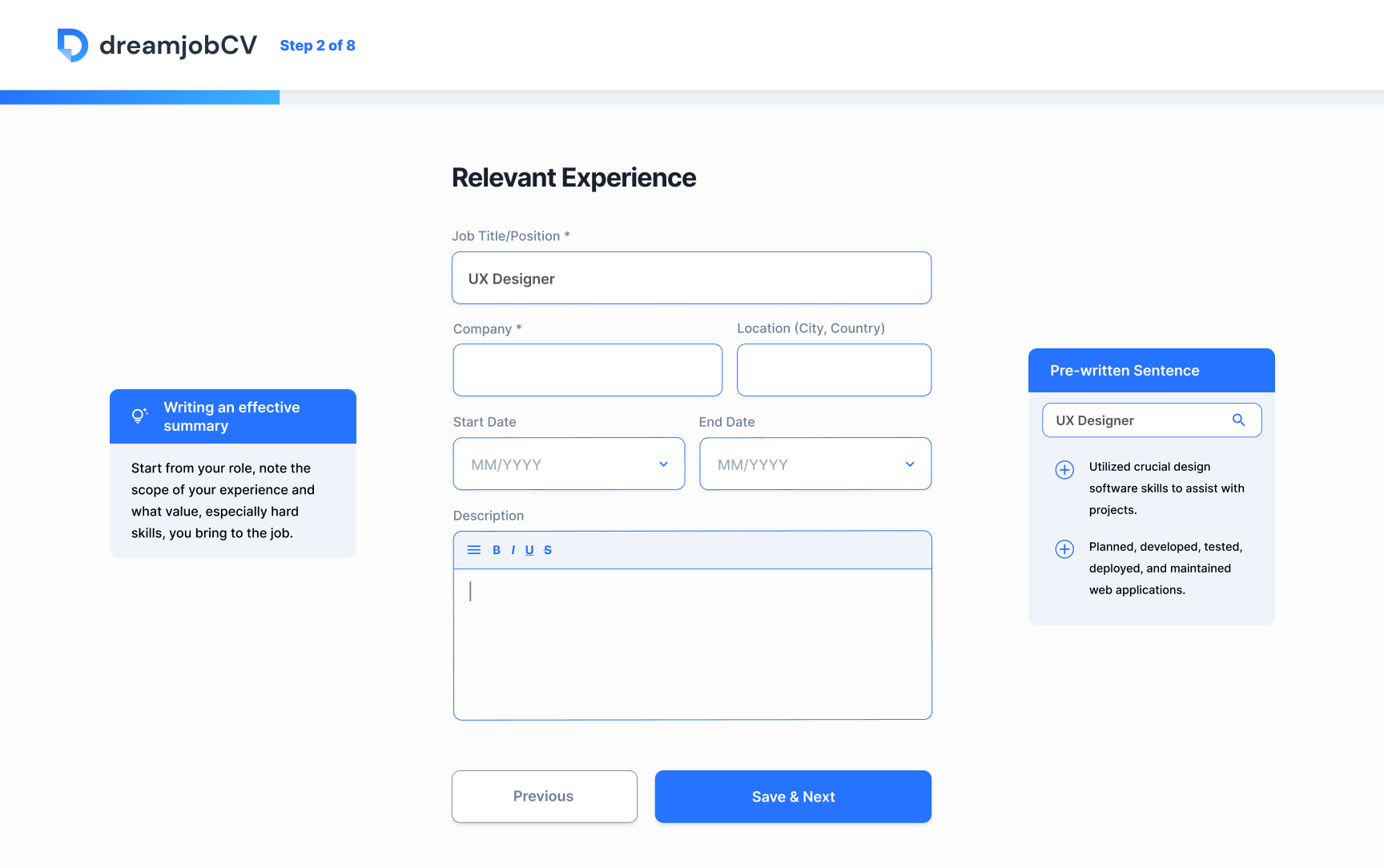Add the 'Planned, developed, tested' sentence plus icon
This screenshot has width=1384, height=868.
click(1064, 549)
